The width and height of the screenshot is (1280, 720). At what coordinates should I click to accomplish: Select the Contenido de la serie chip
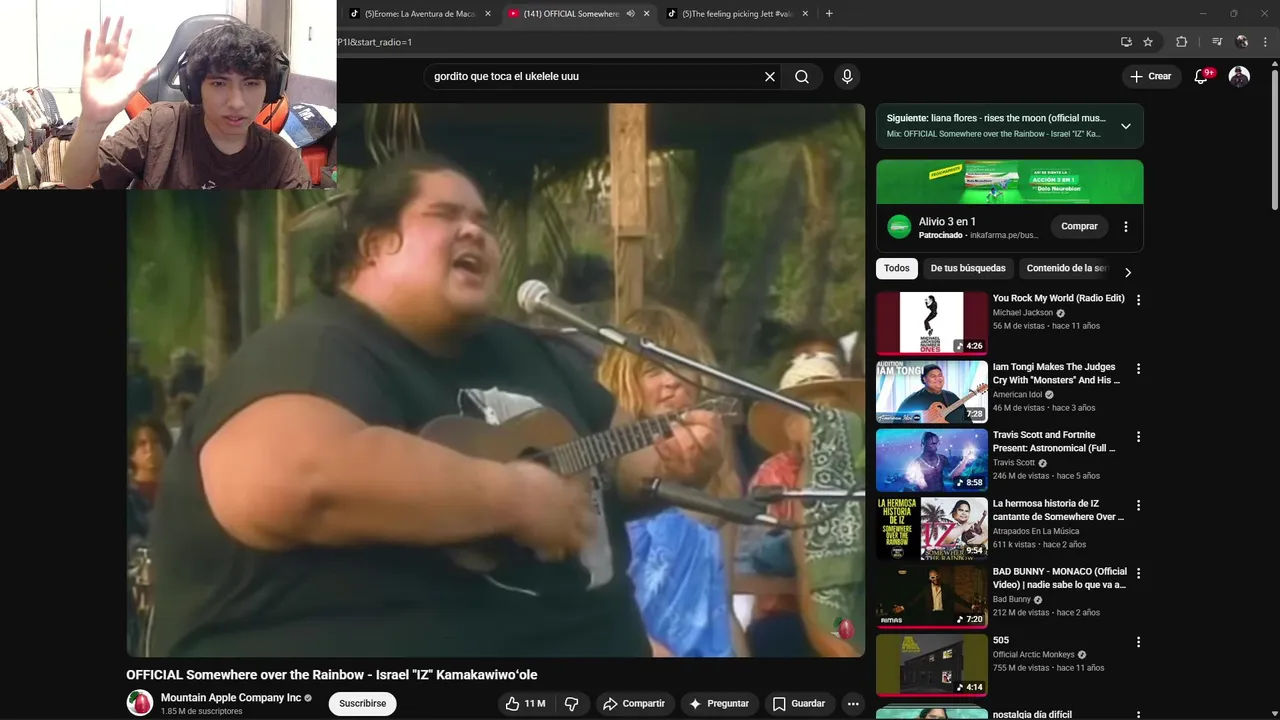1066,268
